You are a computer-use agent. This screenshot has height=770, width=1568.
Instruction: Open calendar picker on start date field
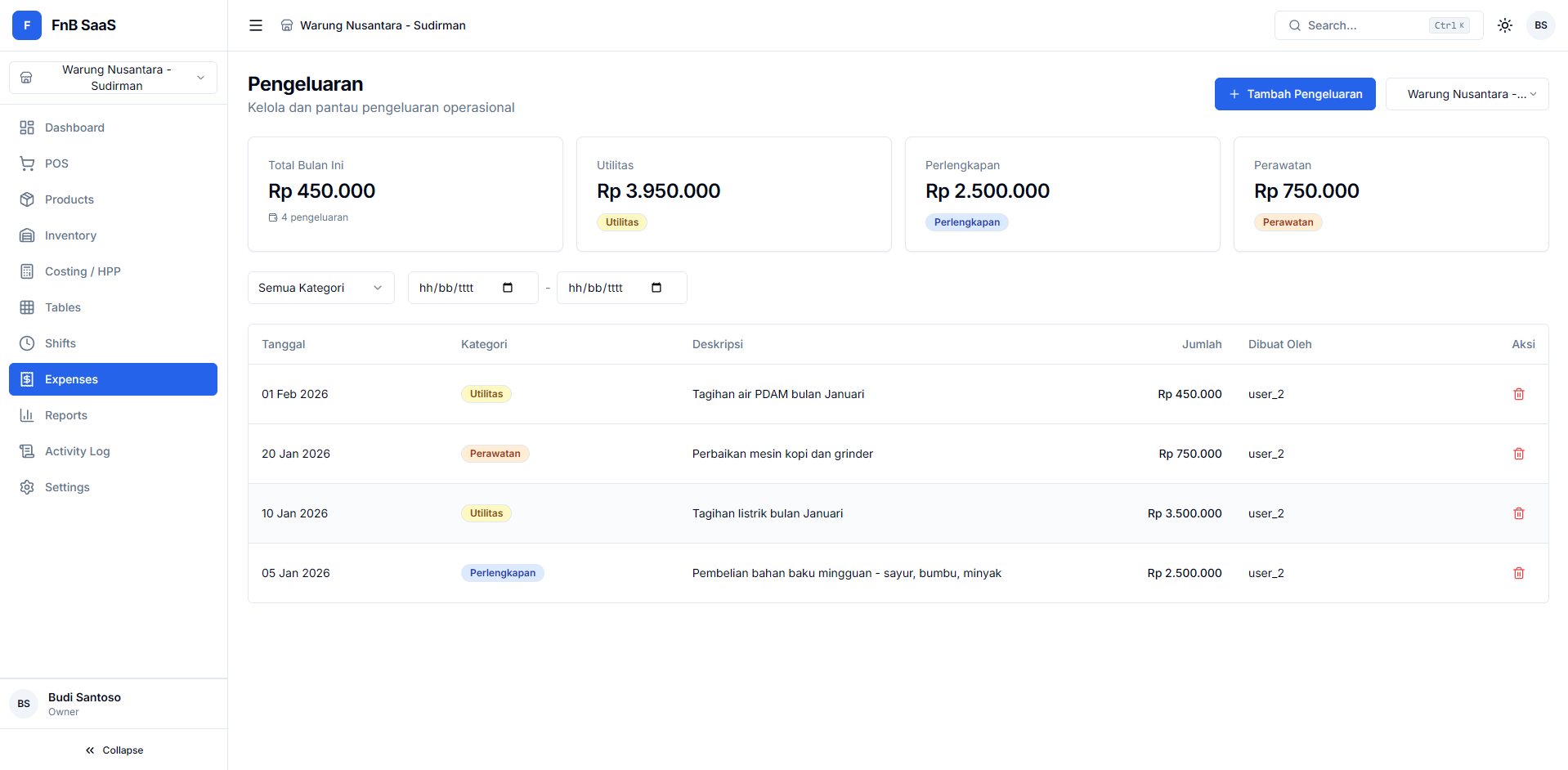click(x=508, y=288)
